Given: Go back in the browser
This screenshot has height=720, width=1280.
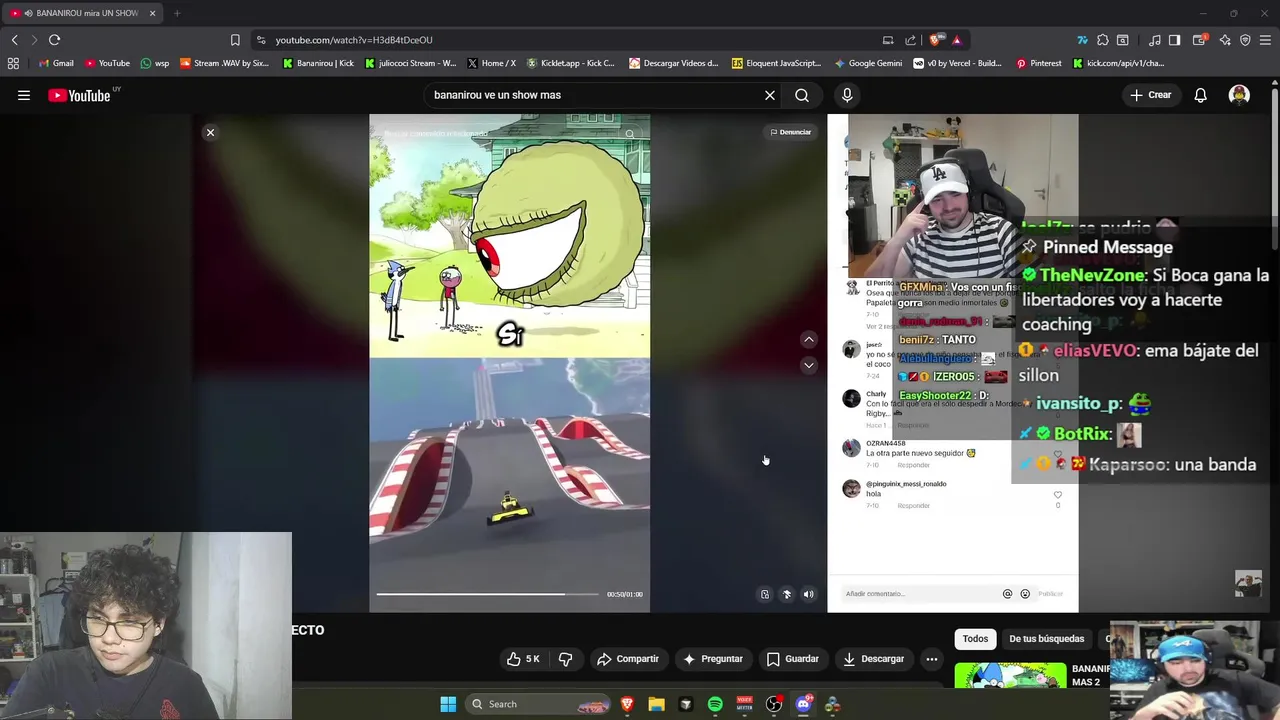Looking at the screenshot, I should point(14,40).
